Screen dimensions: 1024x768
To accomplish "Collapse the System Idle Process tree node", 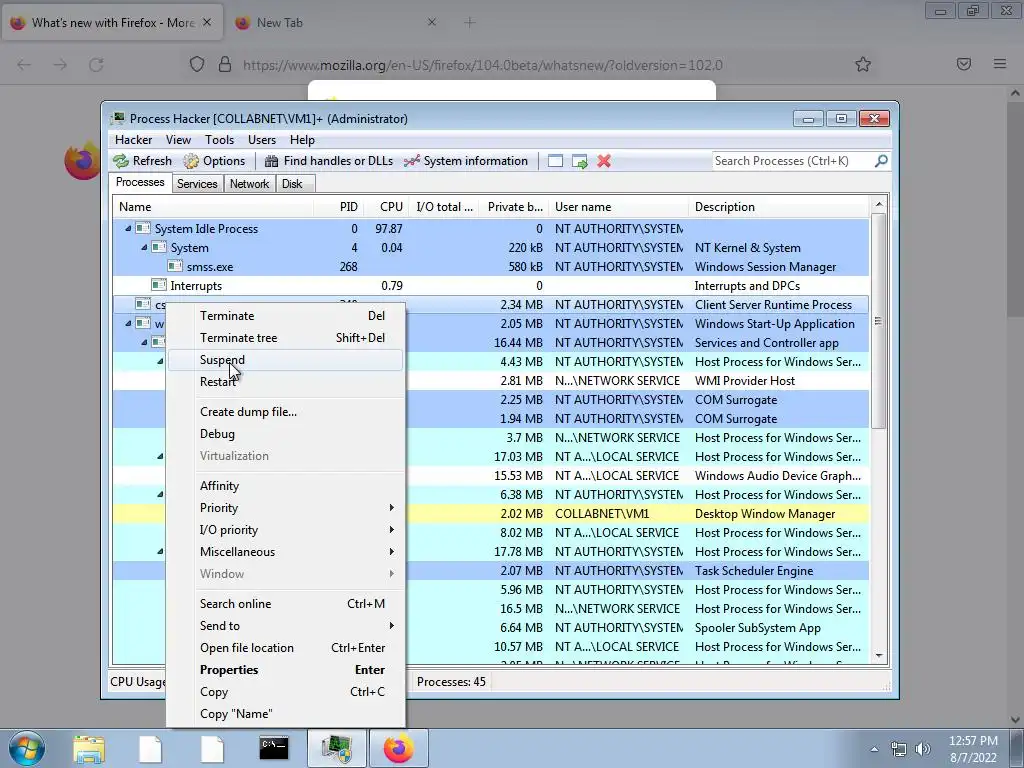I will tap(128, 229).
